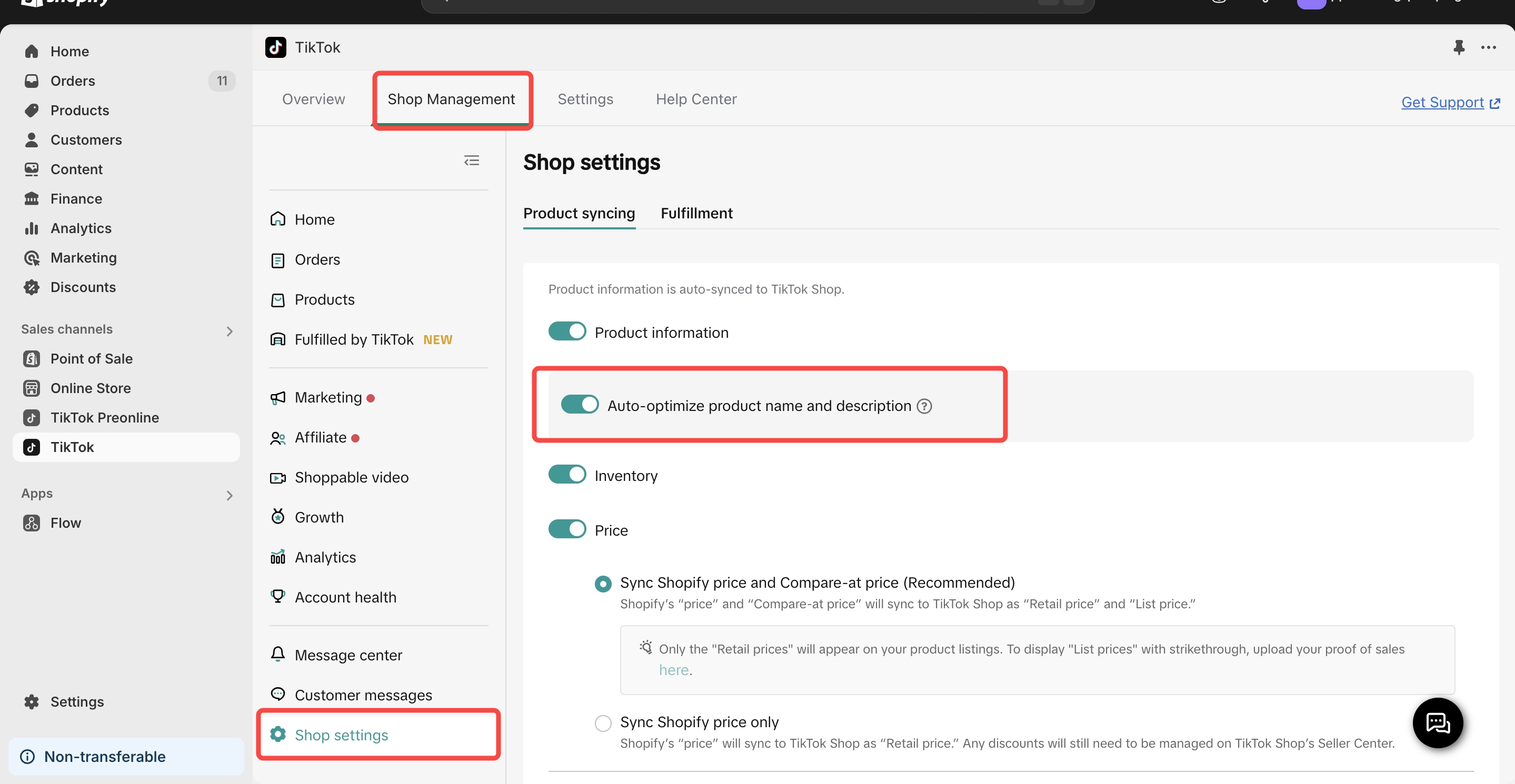Expand the Apps section chevron
1515x784 pixels.
230,496
